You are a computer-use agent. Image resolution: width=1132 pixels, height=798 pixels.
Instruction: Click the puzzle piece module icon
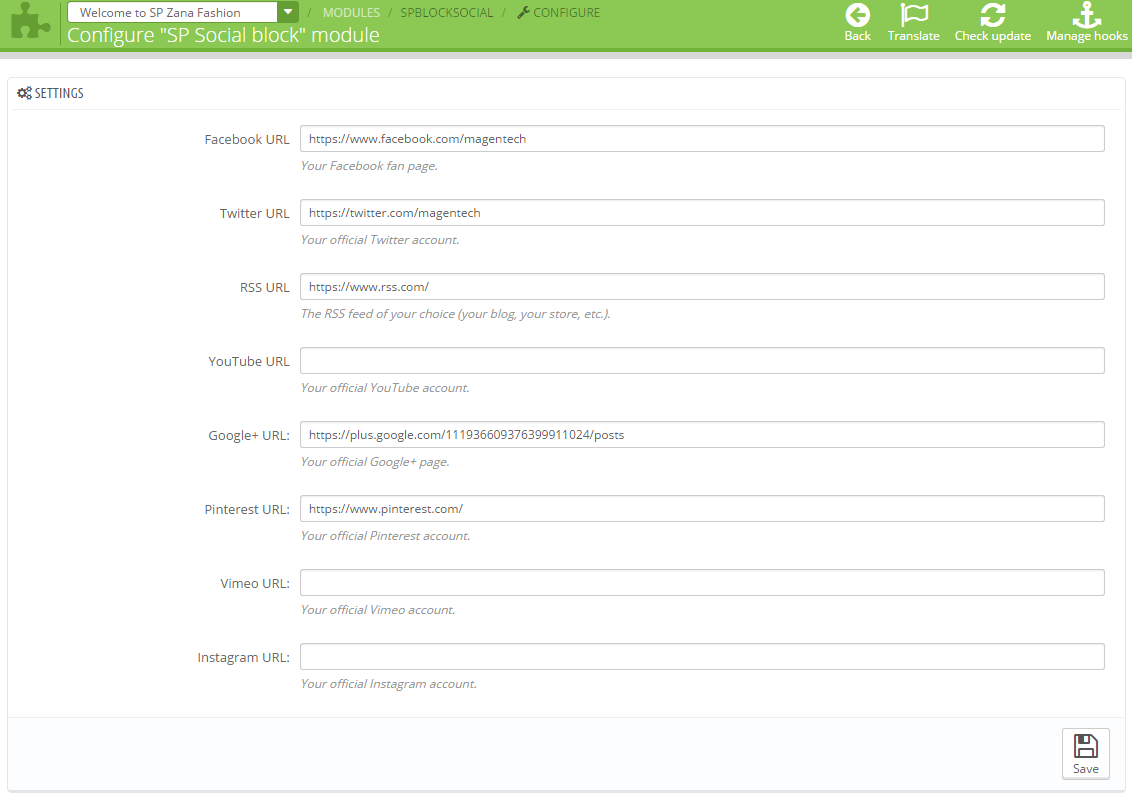[31, 22]
